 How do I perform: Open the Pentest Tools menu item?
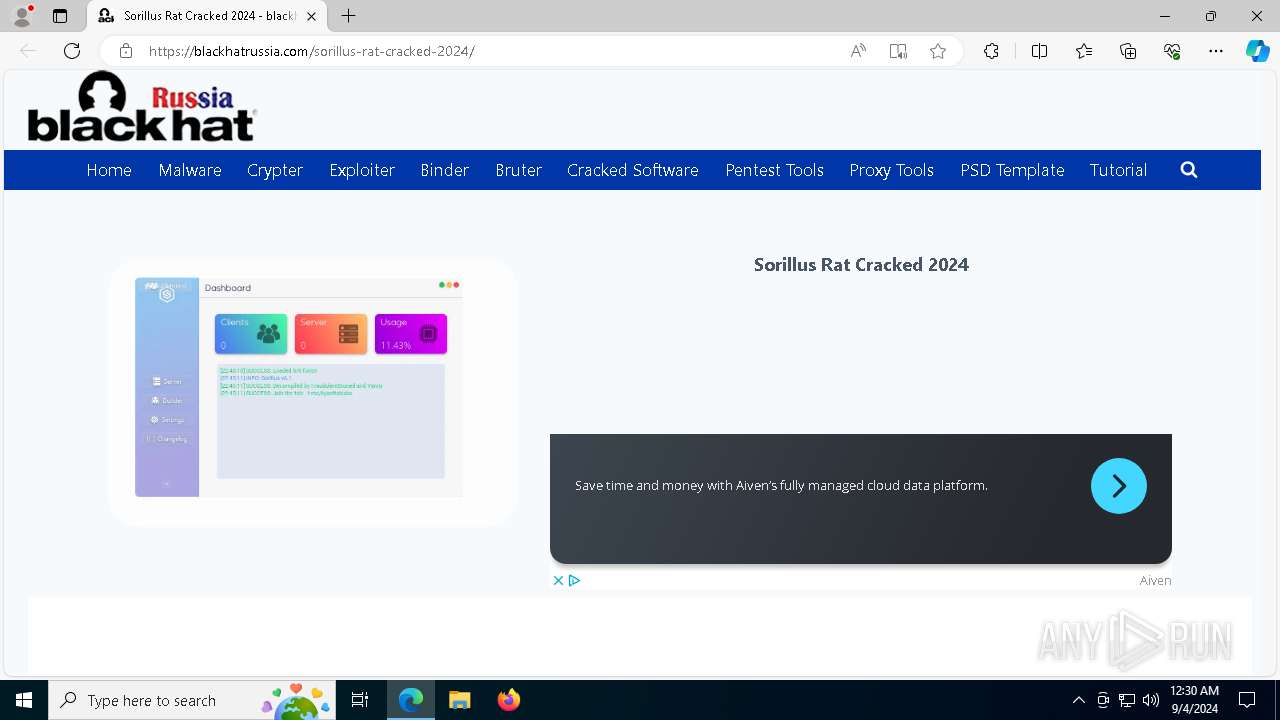(x=775, y=170)
